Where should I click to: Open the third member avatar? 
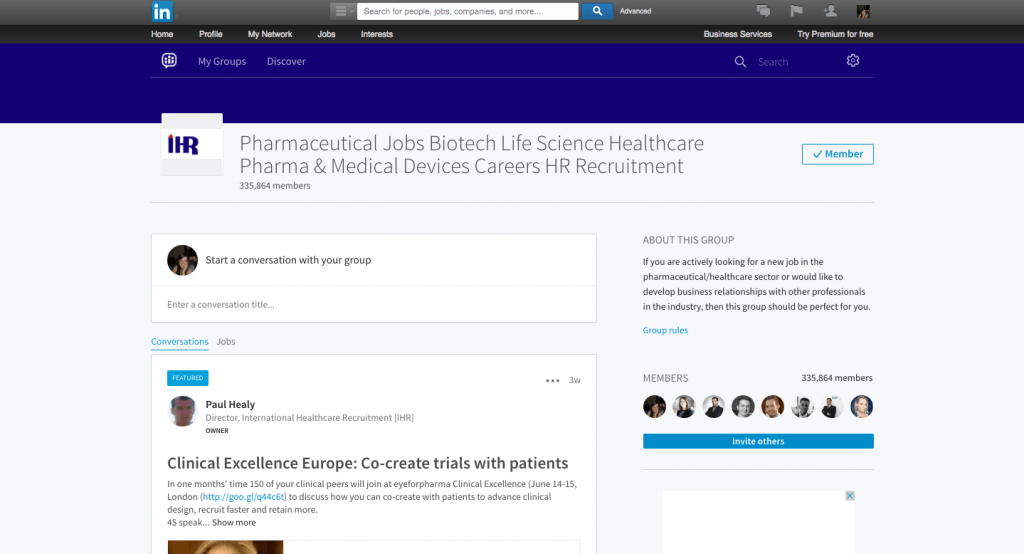pos(713,406)
